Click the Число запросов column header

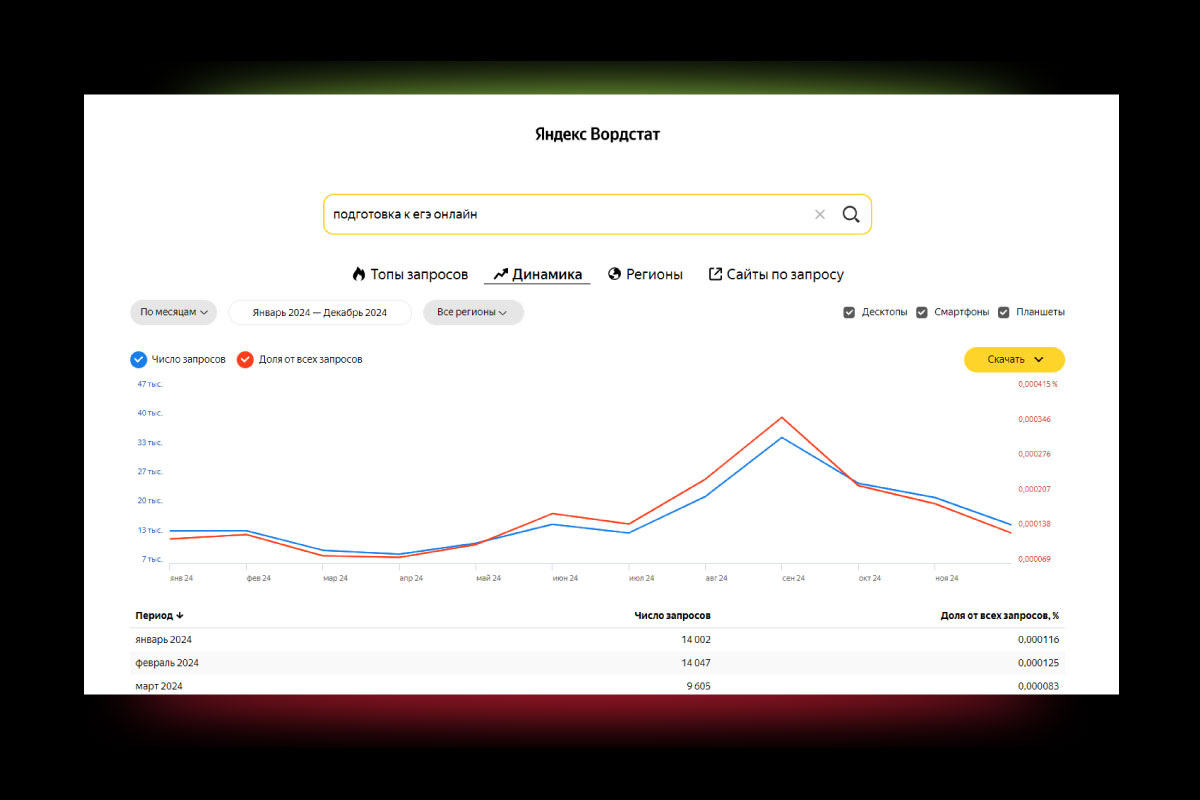tap(673, 616)
